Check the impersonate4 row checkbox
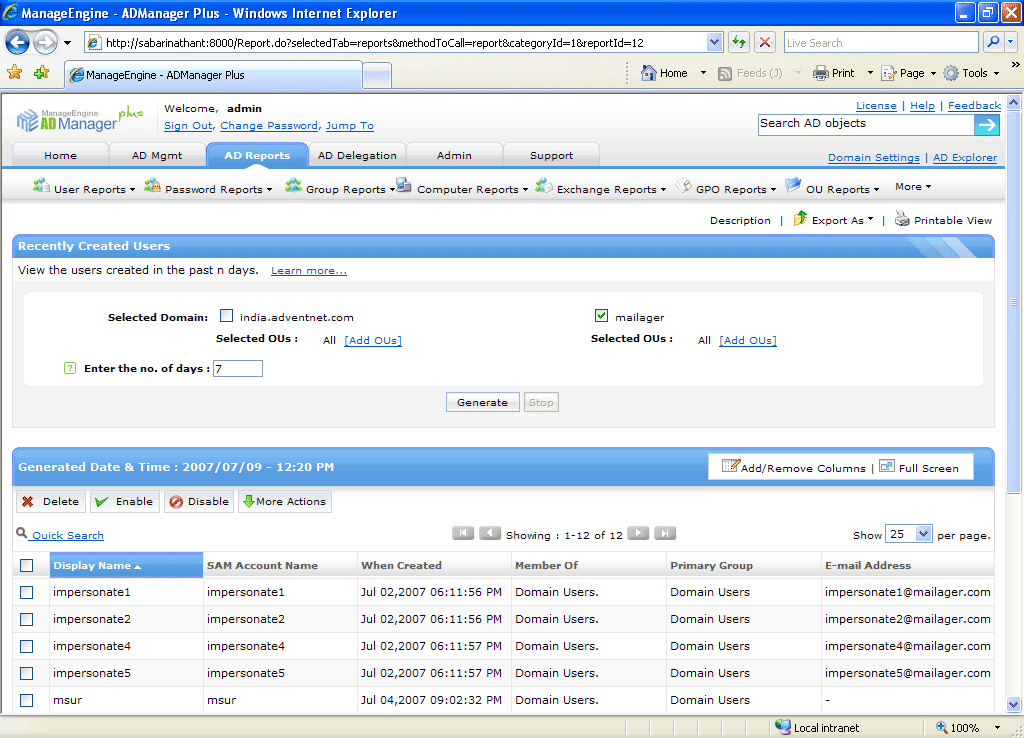The image size is (1024, 738). (x=27, y=646)
